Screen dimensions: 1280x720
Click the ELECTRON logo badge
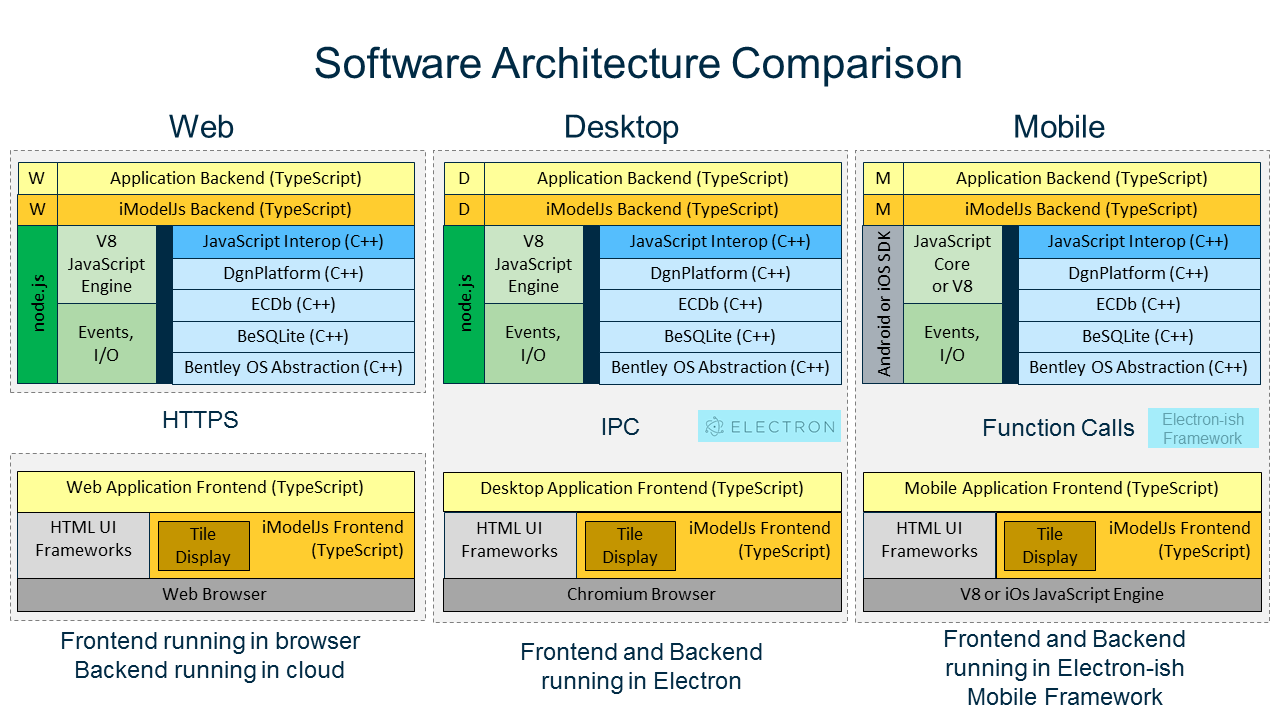(x=769, y=427)
